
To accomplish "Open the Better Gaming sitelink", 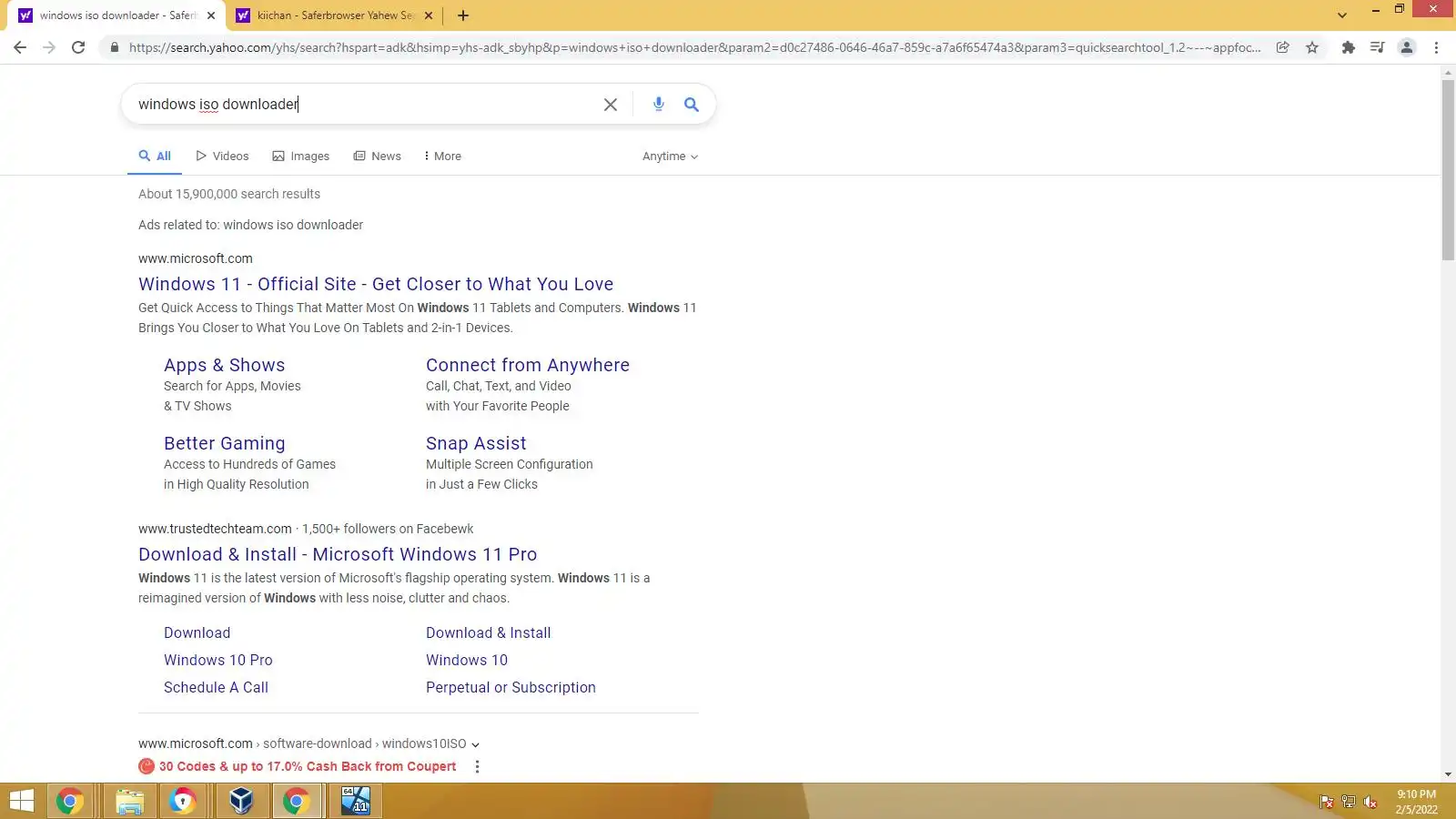I will click(224, 444).
